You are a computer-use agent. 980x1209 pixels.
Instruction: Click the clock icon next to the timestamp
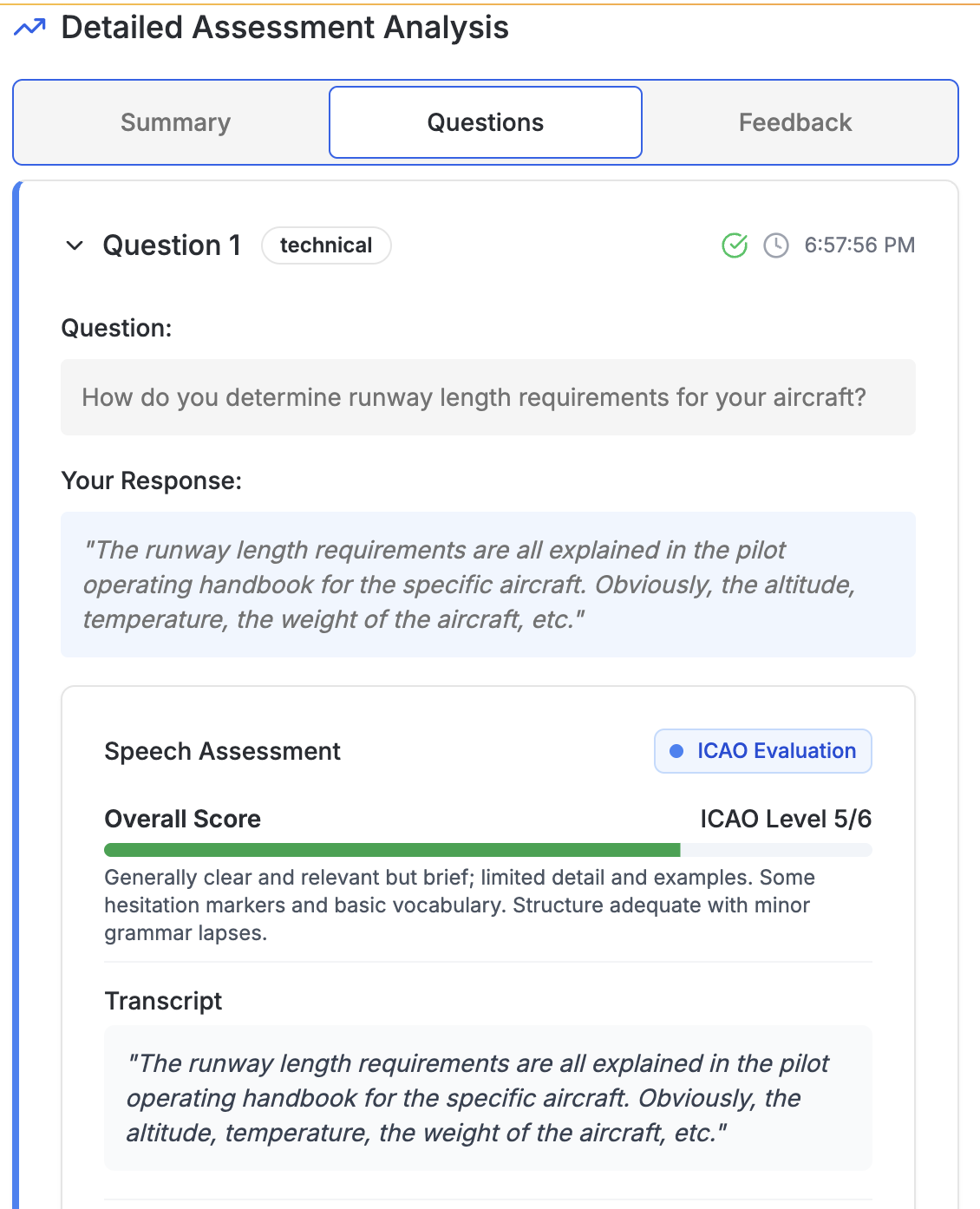click(774, 245)
